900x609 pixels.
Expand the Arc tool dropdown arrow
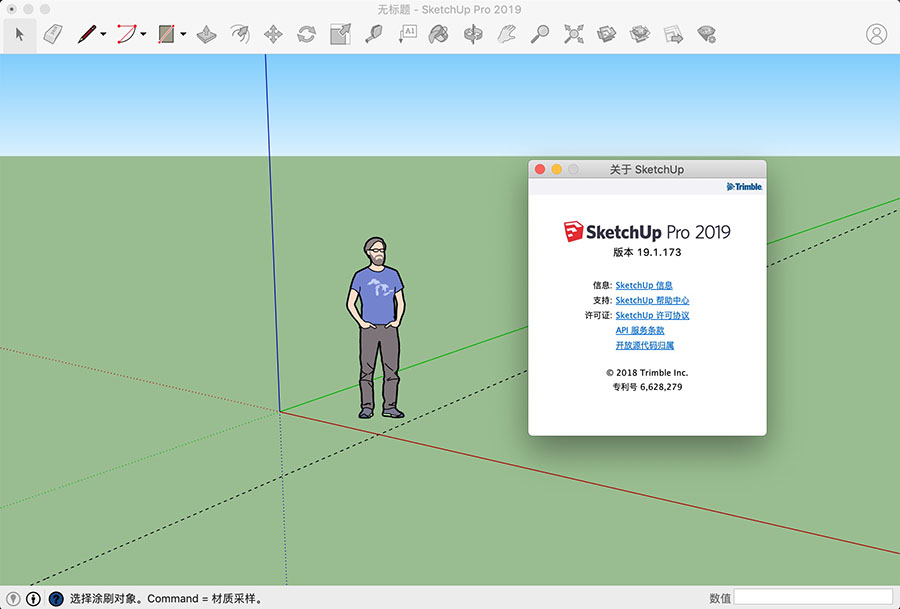(143, 34)
